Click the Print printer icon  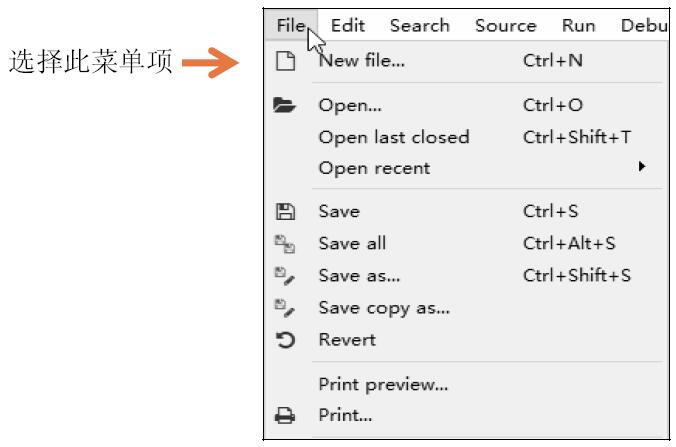point(285,416)
